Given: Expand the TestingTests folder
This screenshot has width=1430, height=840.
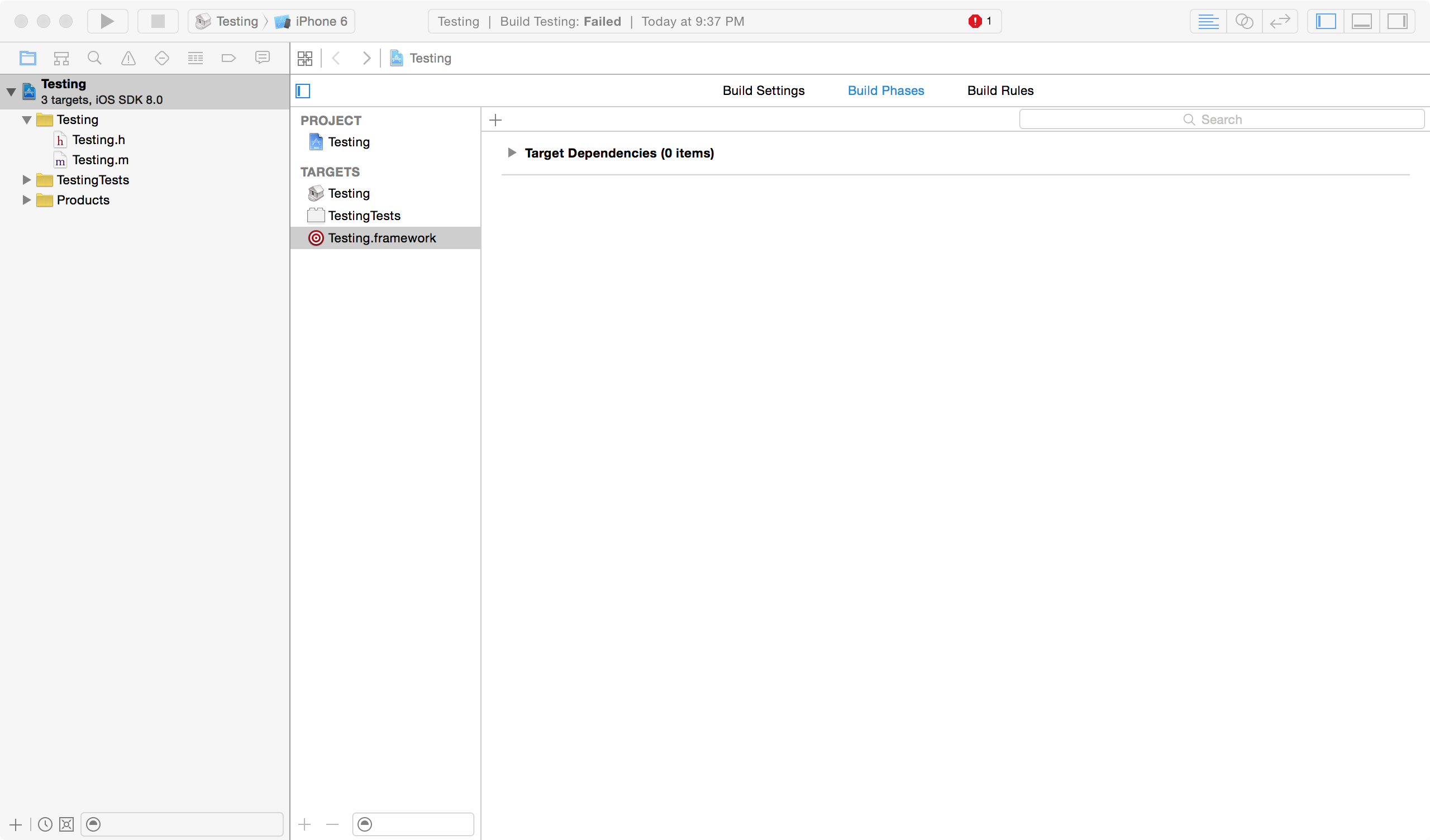Looking at the screenshot, I should tap(26, 180).
